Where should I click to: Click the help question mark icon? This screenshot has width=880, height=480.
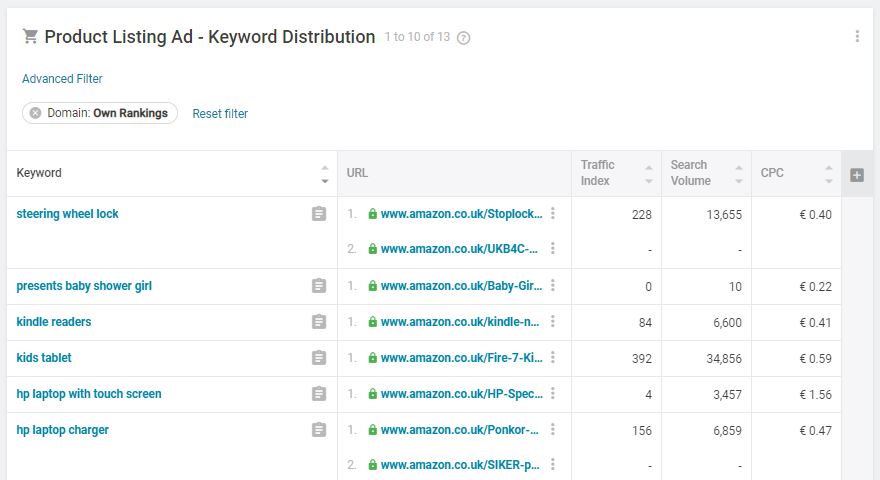click(x=463, y=38)
